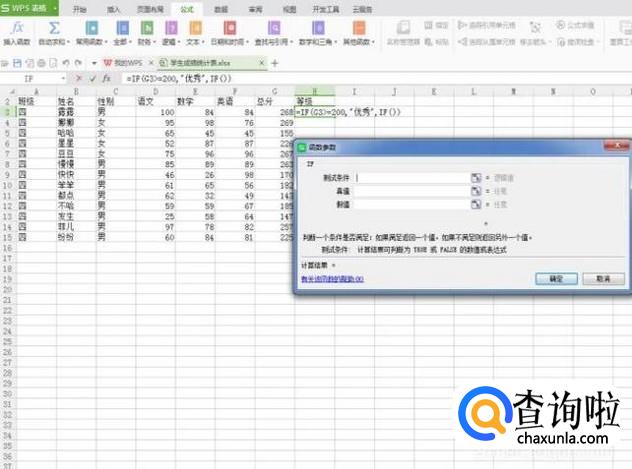Viewport: 632px width, 469px height.
Task: Select the row 20 header
Action: tap(8, 289)
